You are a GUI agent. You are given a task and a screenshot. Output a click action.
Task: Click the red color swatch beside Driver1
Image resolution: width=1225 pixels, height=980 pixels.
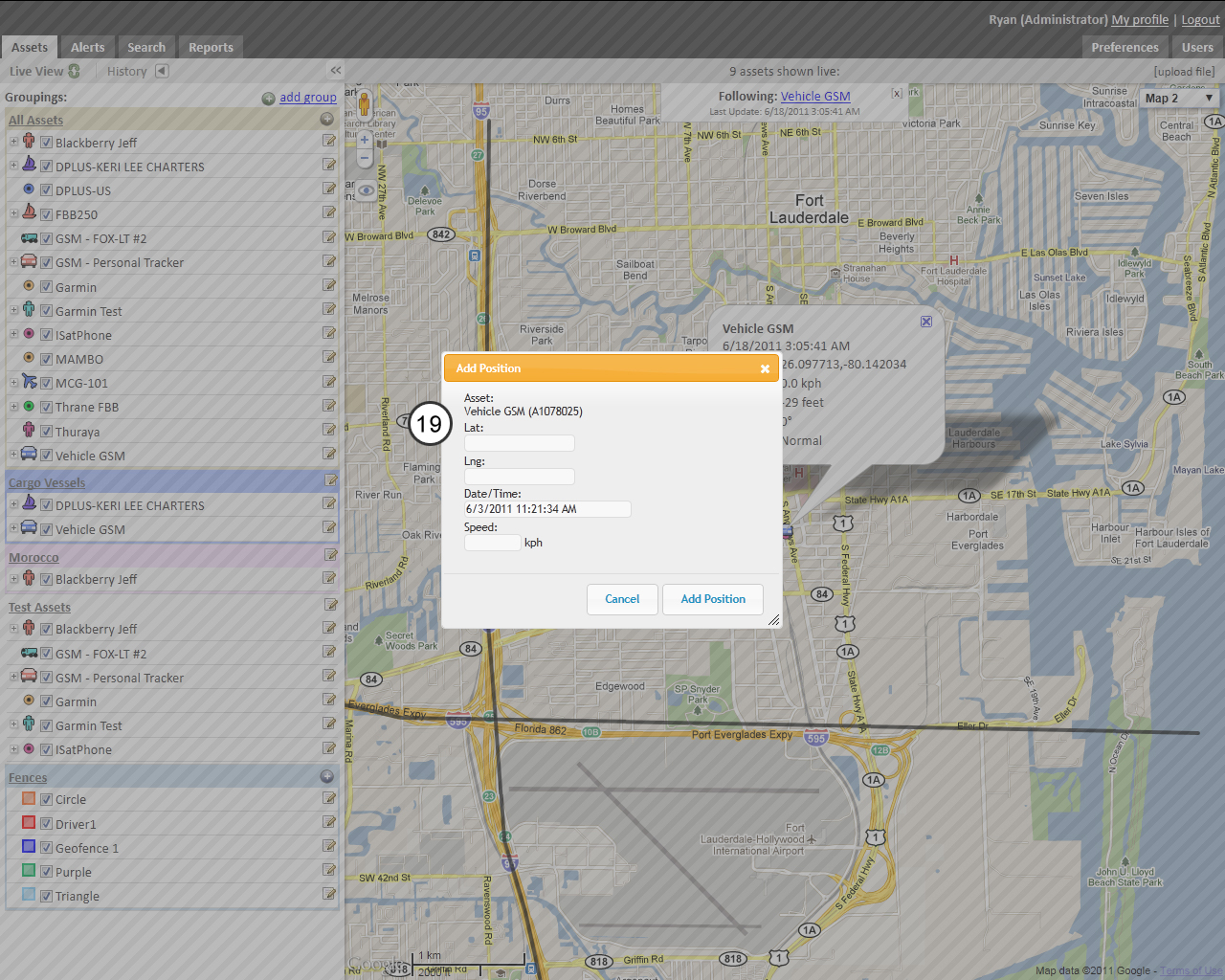pyautogui.click(x=29, y=822)
